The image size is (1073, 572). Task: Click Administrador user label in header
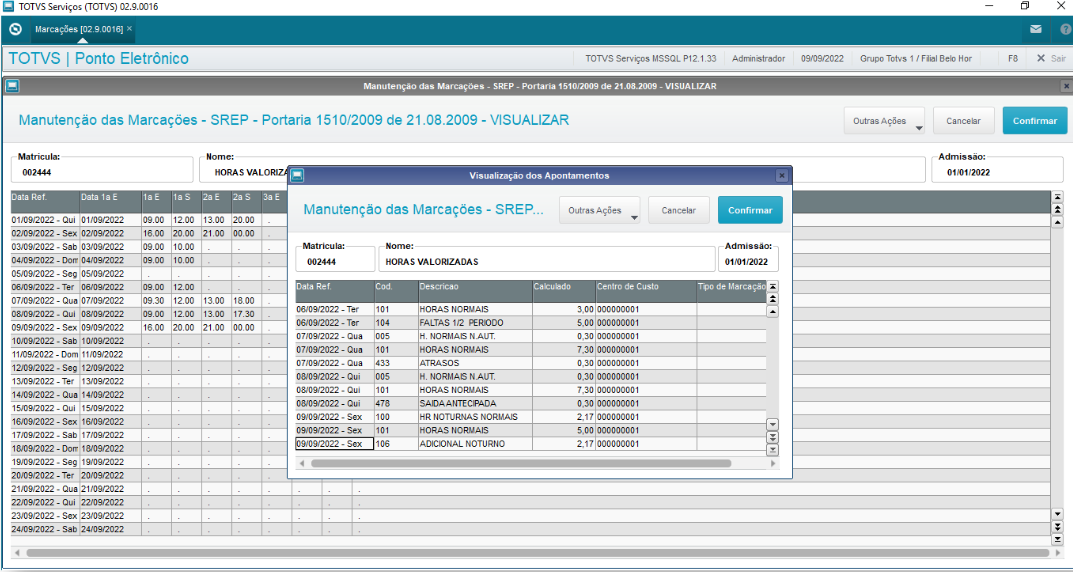click(758, 58)
